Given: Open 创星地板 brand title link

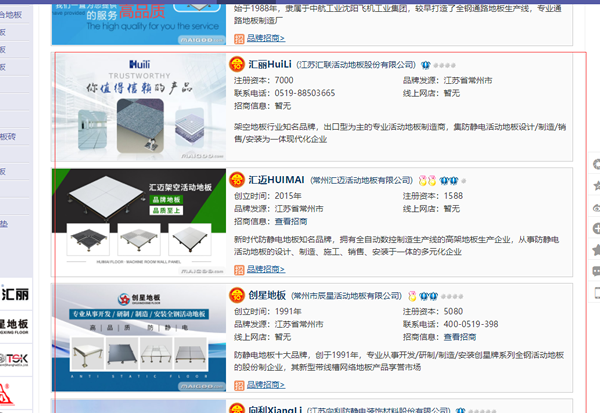Looking at the screenshot, I should coord(268,297).
